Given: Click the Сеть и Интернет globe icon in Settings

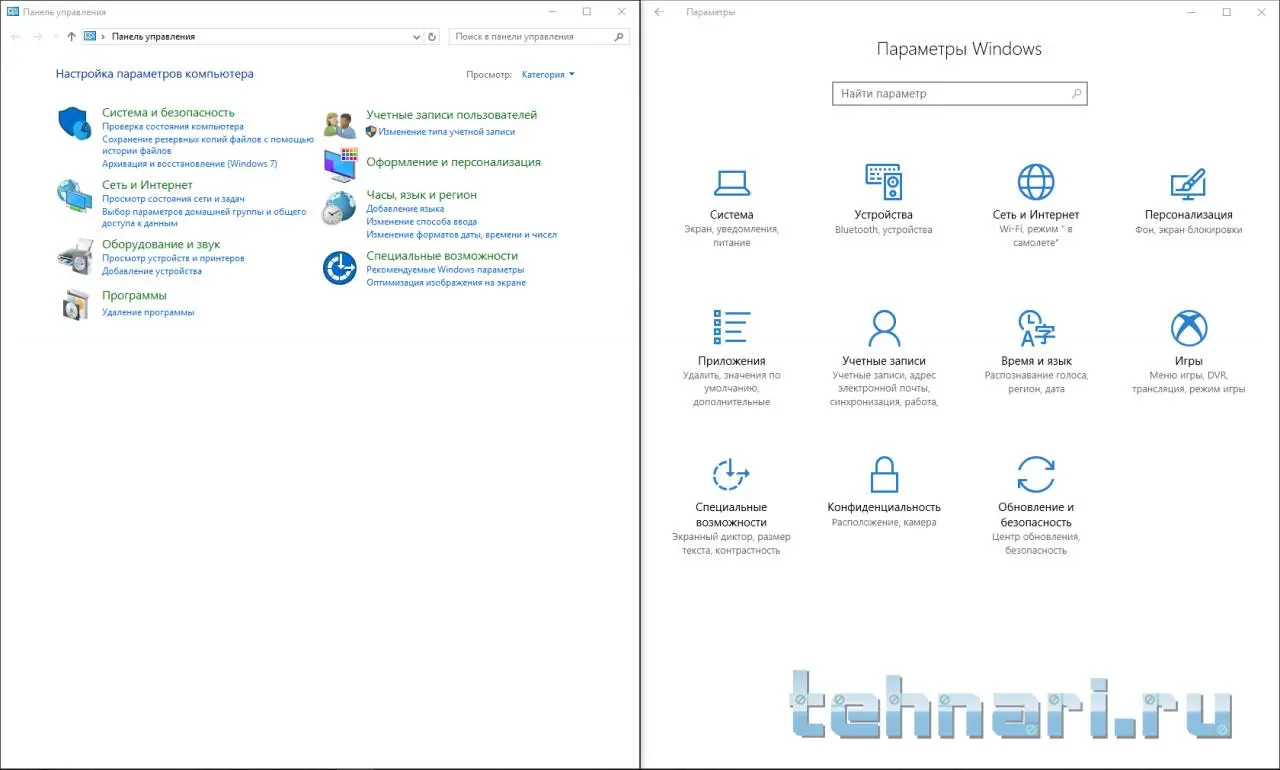Looking at the screenshot, I should (1036, 182).
